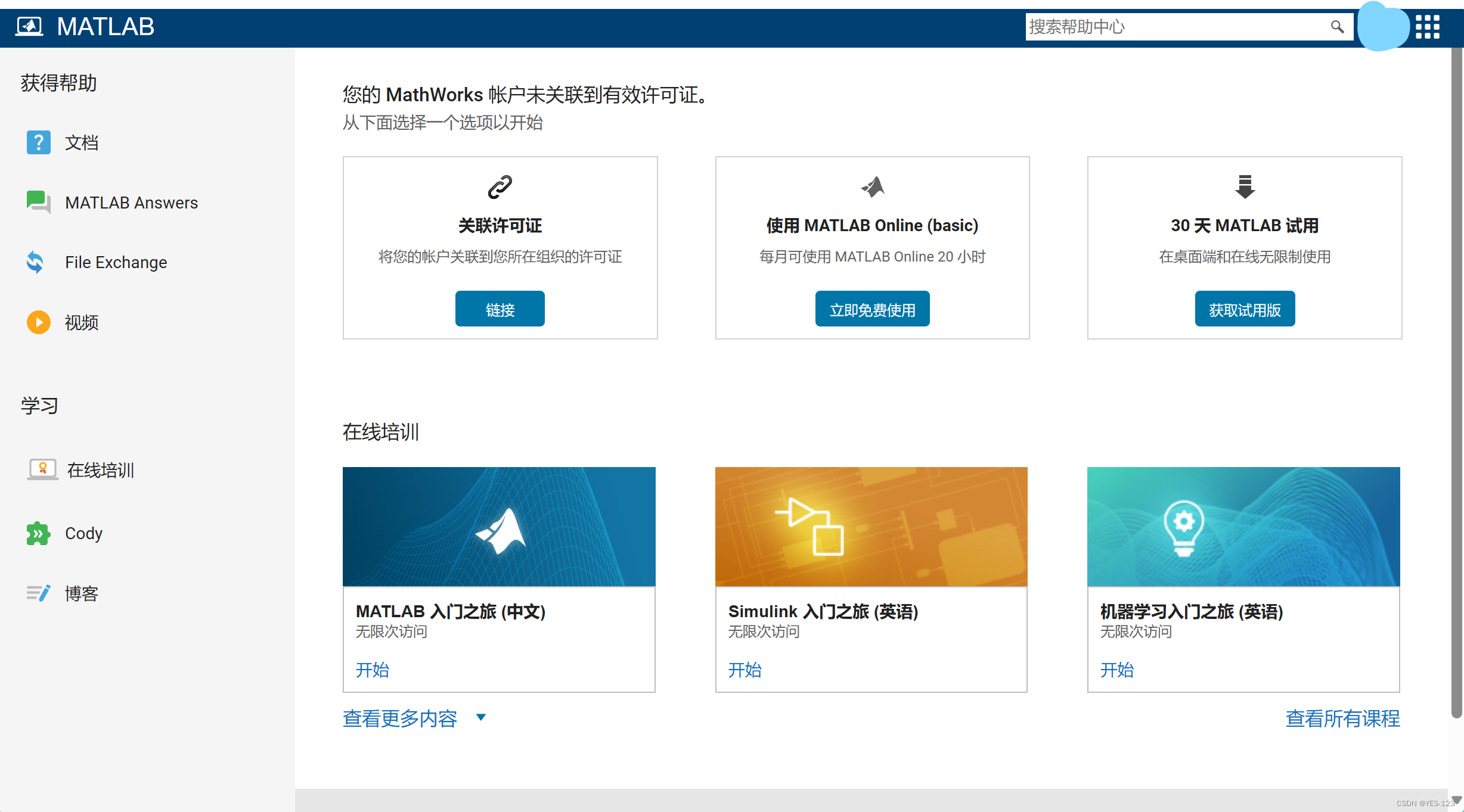Click the chain link icon above 关联许可证
1464x812 pixels.
tap(500, 187)
